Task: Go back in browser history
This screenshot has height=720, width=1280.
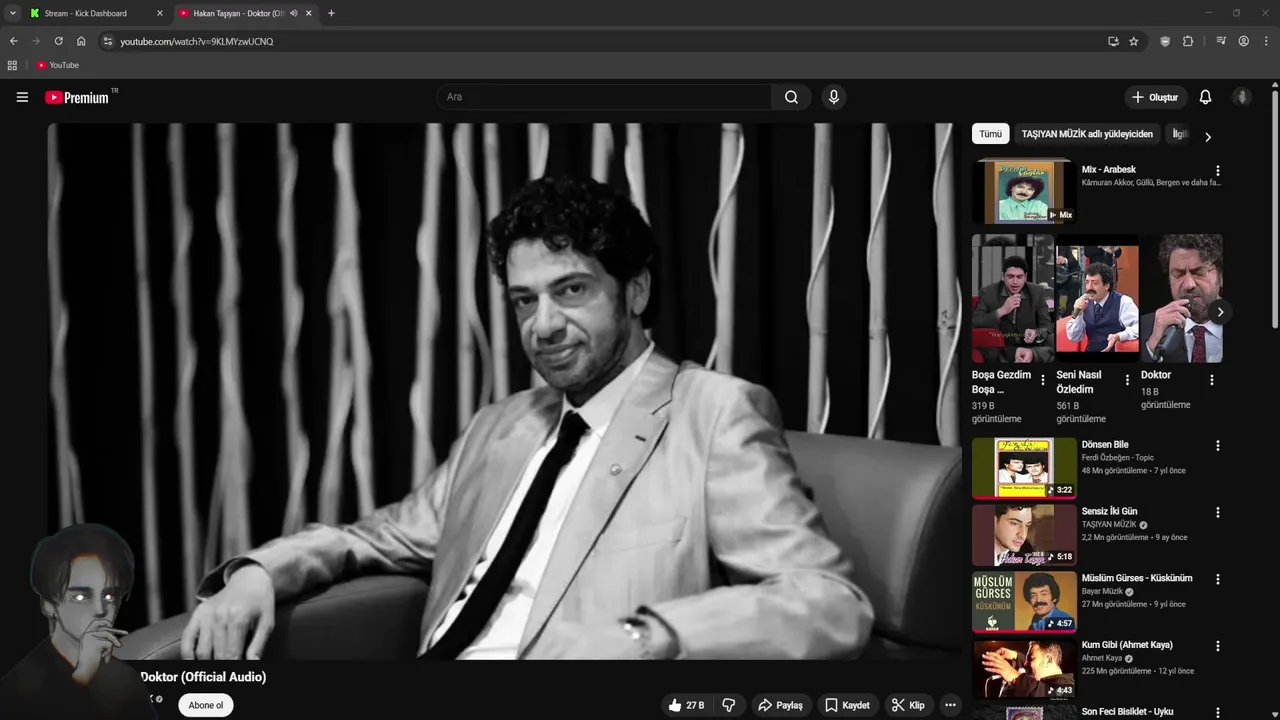Action: coord(13,41)
